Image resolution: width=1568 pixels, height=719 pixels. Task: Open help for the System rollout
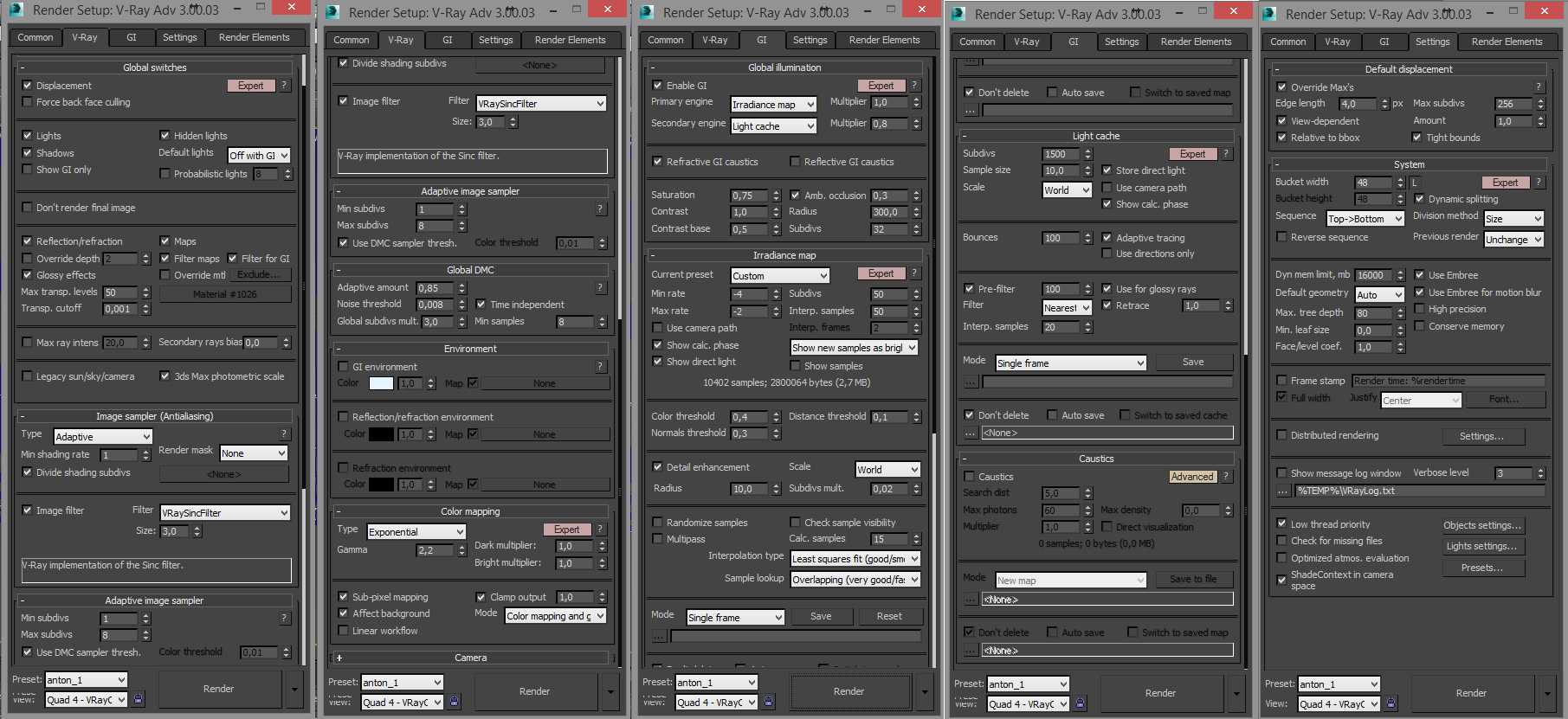[x=1539, y=183]
